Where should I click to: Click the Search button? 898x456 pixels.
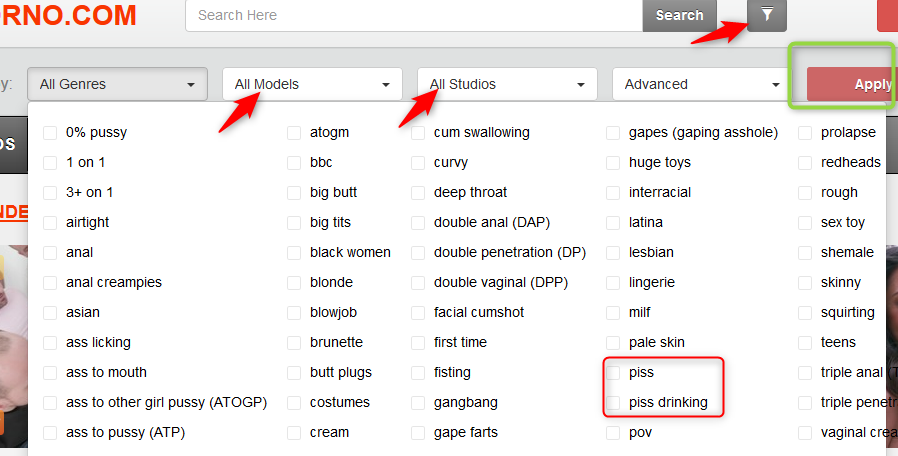pos(679,15)
